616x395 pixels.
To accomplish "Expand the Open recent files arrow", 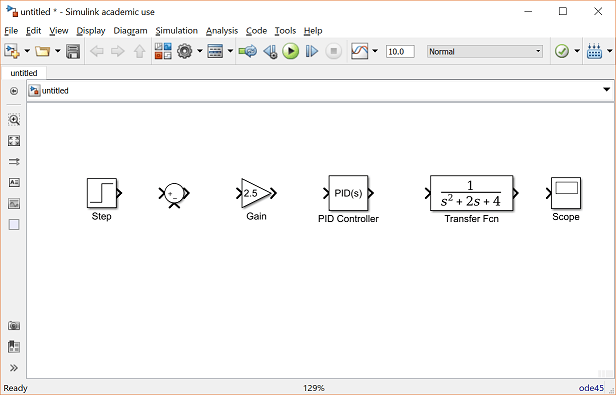I will point(58,51).
